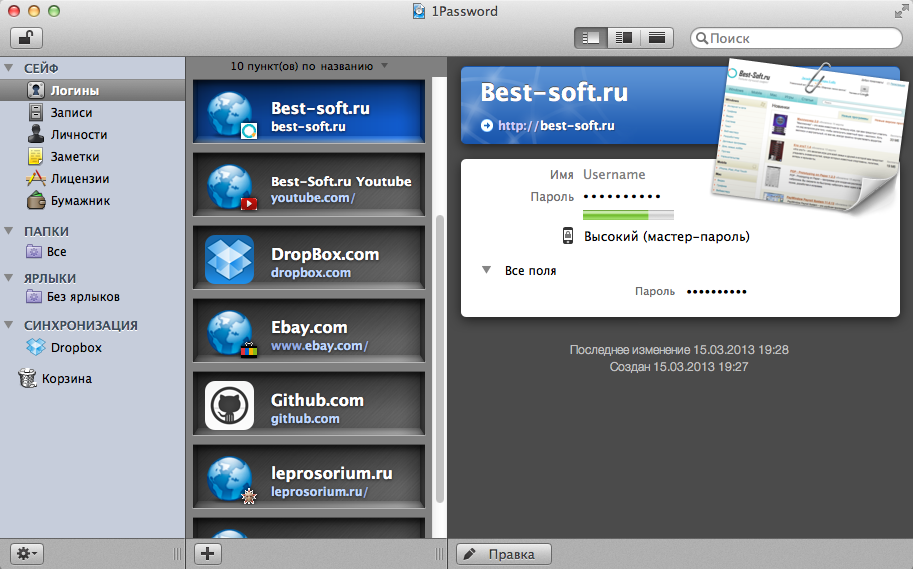Image resolution: width=913 pixels, height=569 pixels.
Task: Click the concealed Пароль value dots
Action: pos(622,197)
